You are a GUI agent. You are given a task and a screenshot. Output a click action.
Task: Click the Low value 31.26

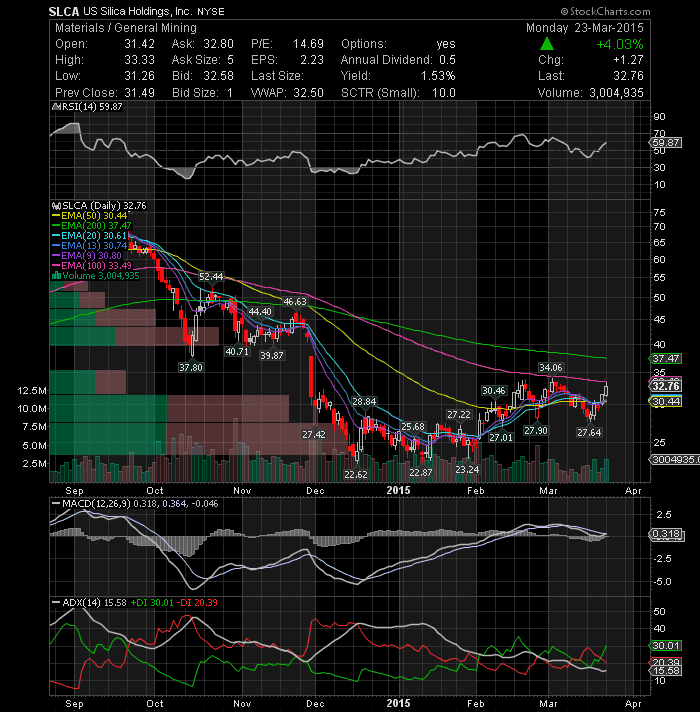point(139,76)
